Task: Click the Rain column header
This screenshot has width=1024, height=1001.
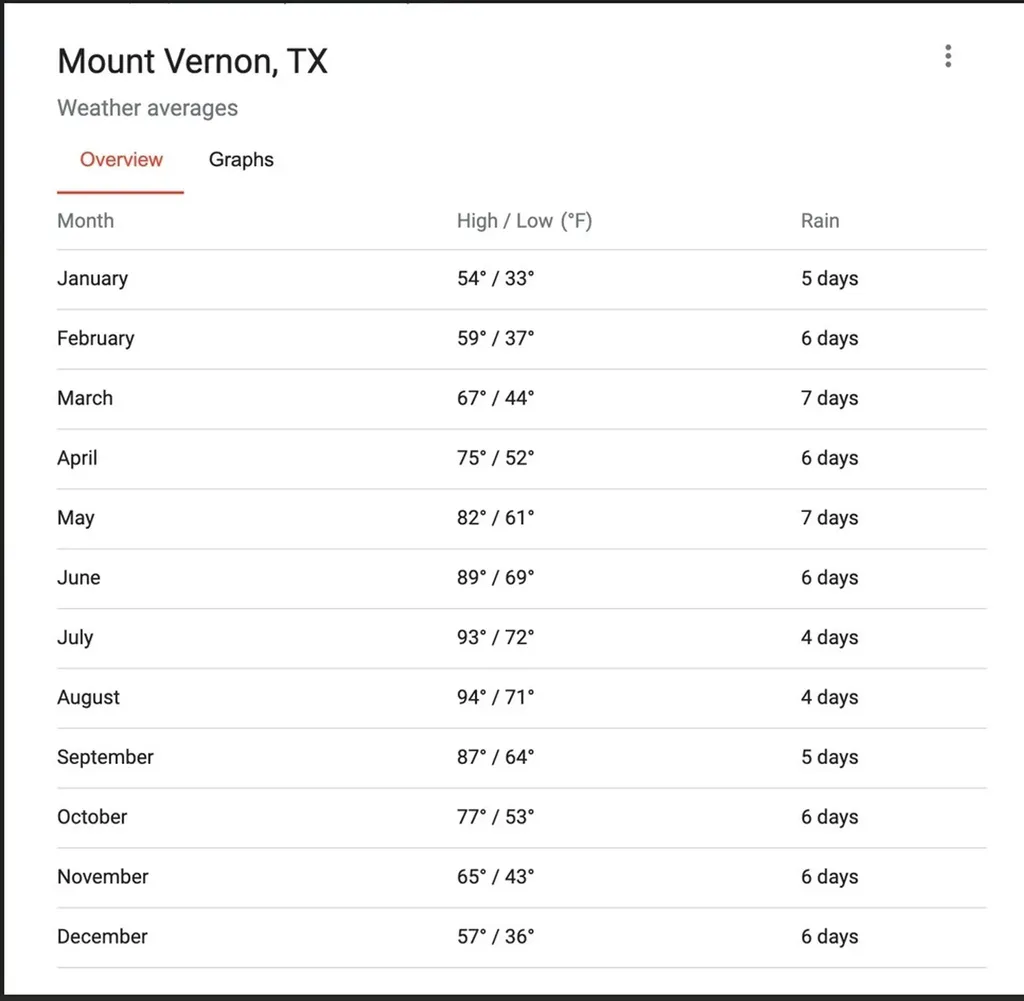Action: tap(820, 221)
